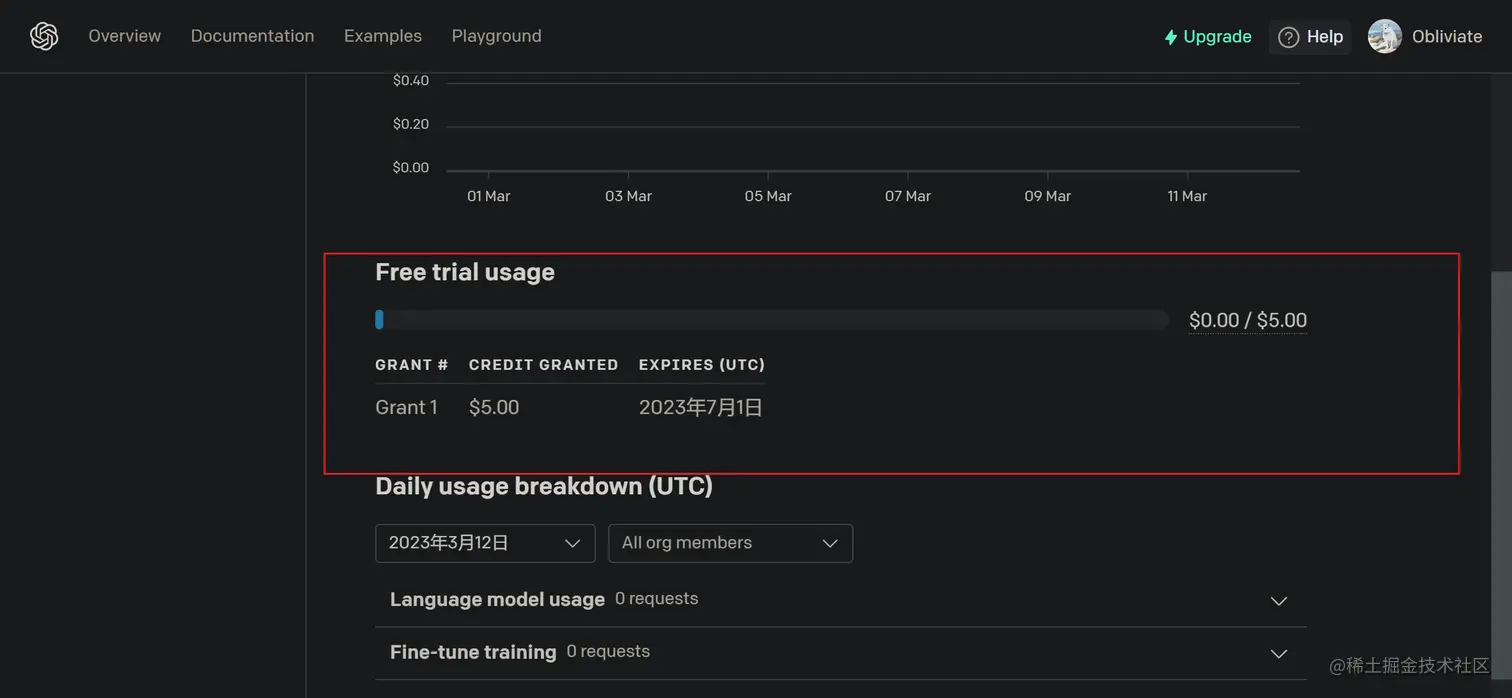
Task: Switch to the Playground tab
Action: click(x=496, y=36)
